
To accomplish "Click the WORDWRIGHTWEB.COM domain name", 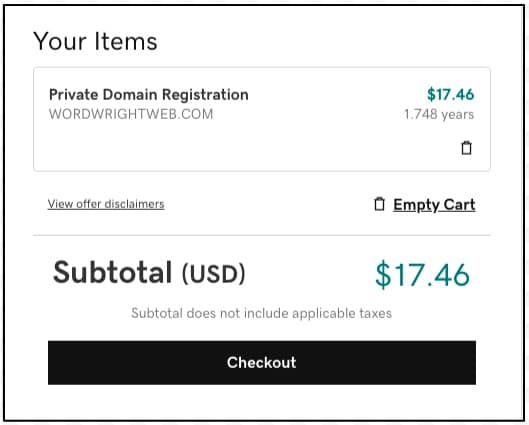I will (131, 114).
